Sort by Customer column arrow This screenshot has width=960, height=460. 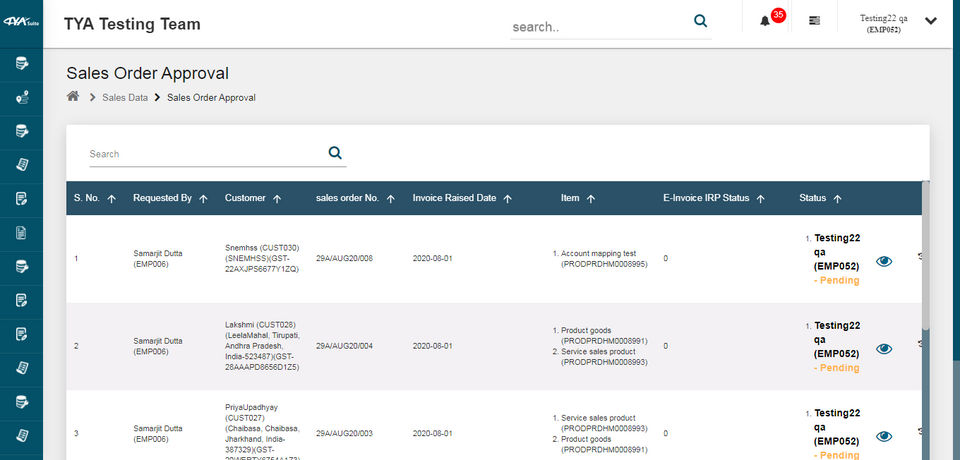(x=277, y=198)
